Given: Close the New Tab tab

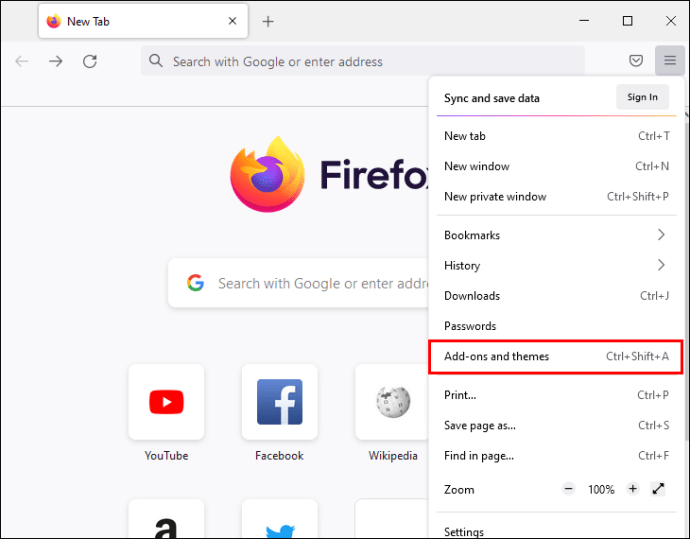Looking at the screenshot, I should point(232,21).
